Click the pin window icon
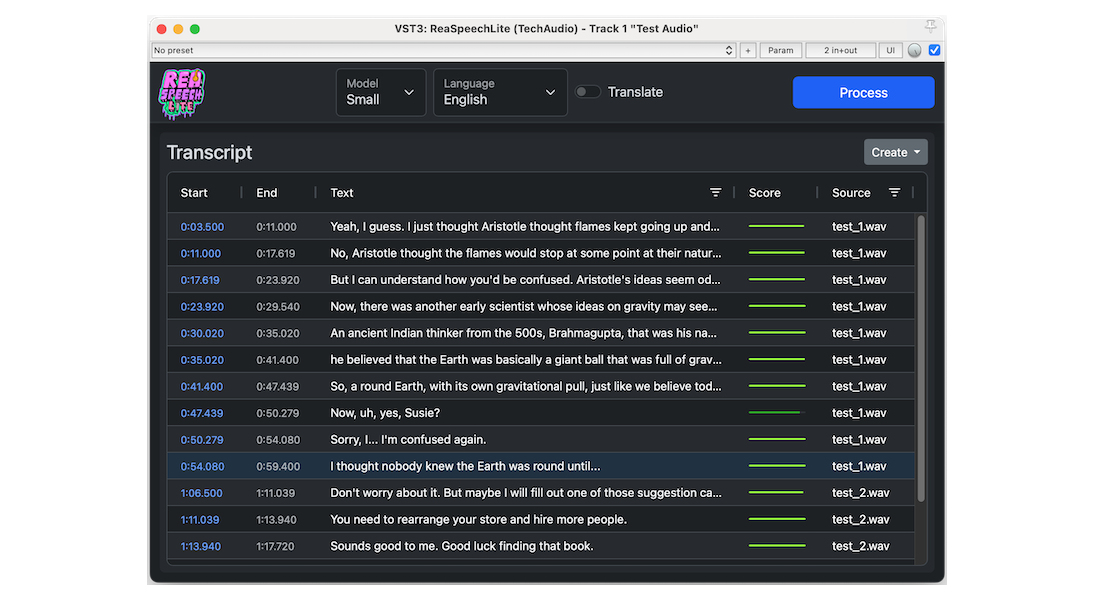 [931, 27]
